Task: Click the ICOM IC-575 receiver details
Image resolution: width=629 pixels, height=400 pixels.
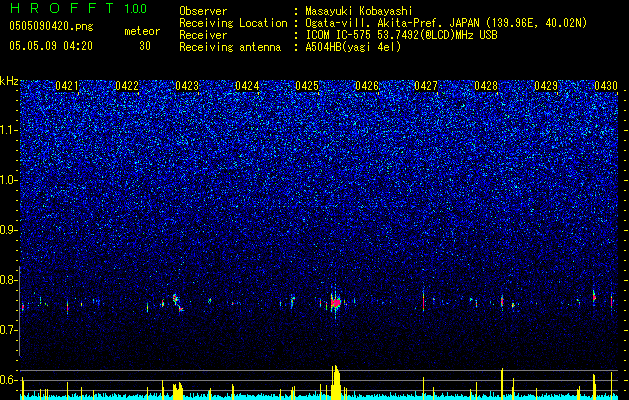Action: click(x=401, y=35)
